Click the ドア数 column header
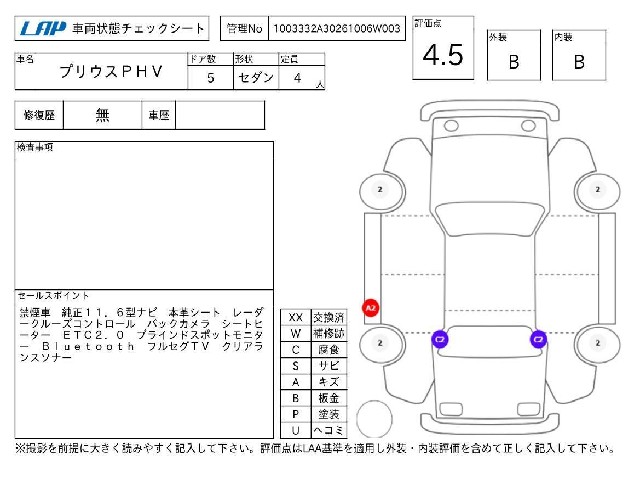Image resolution: width=640 pixels, height=480 pixels. pos(202,59)
